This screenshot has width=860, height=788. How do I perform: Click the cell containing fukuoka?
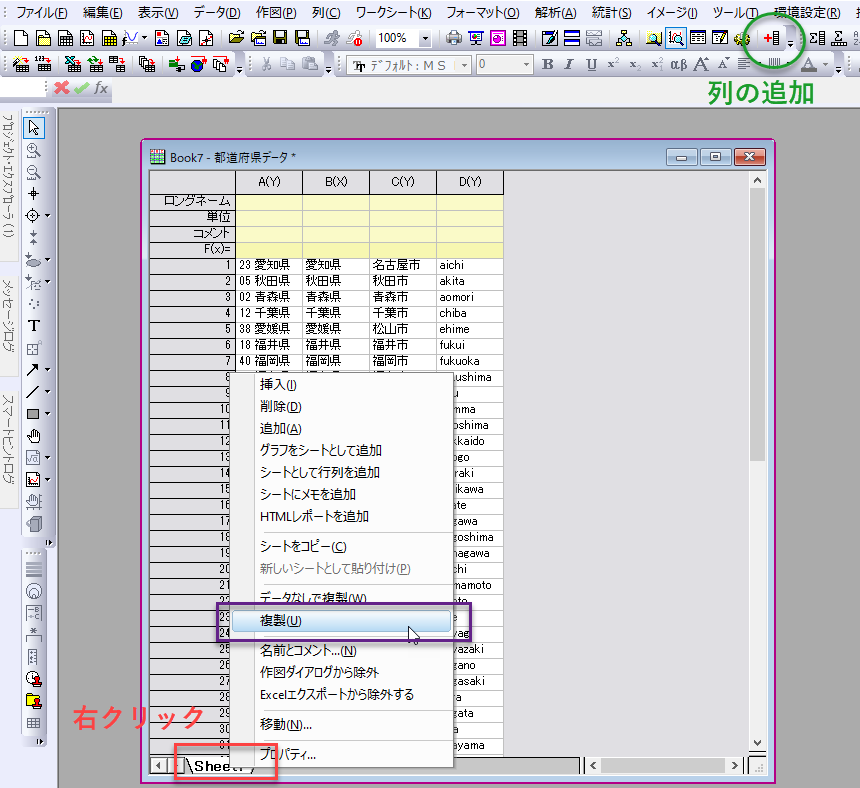pyautogui.click(x=470, y=361)
